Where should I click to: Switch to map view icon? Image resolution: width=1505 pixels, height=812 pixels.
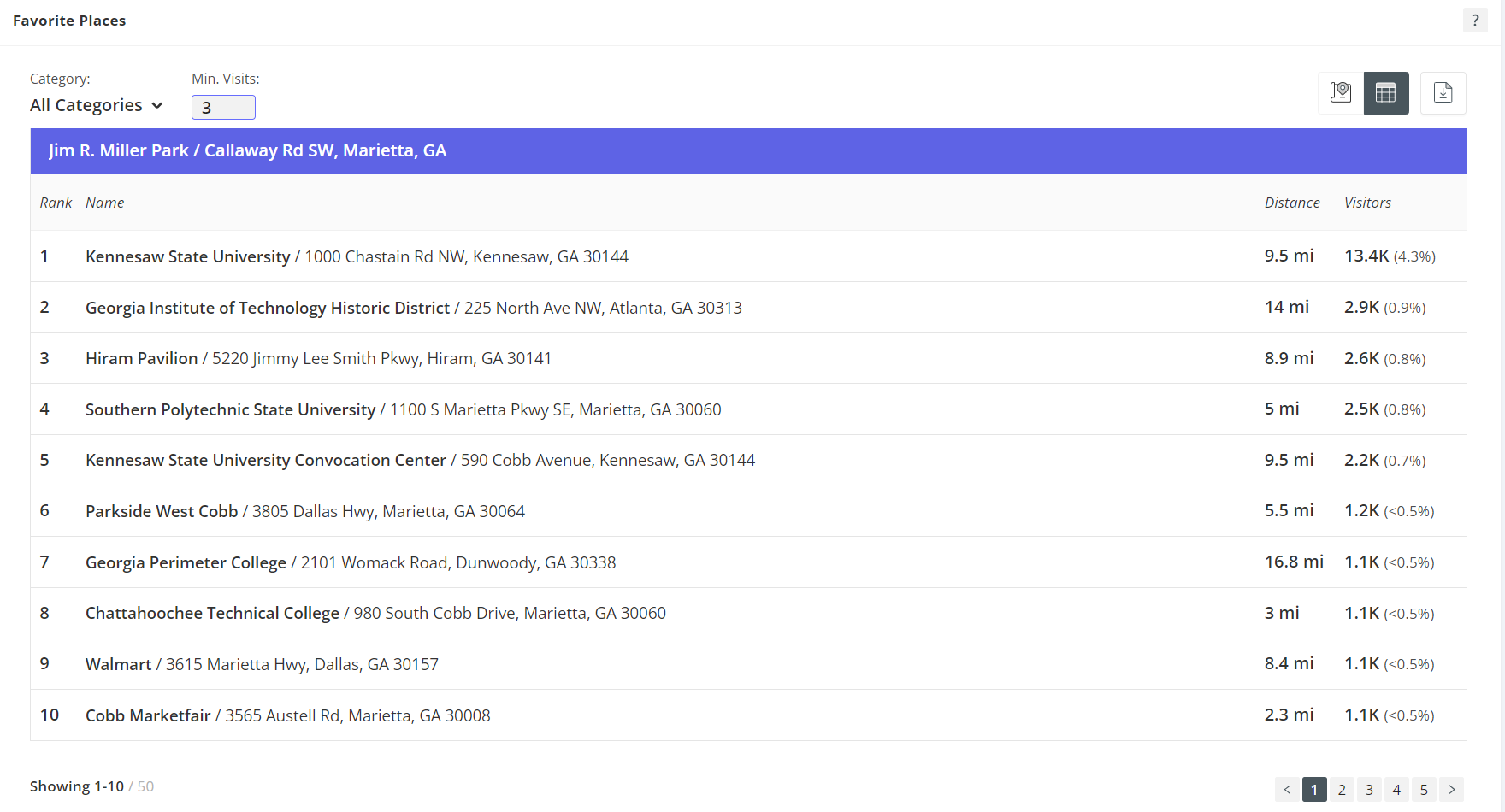(x=1341, y=92)
